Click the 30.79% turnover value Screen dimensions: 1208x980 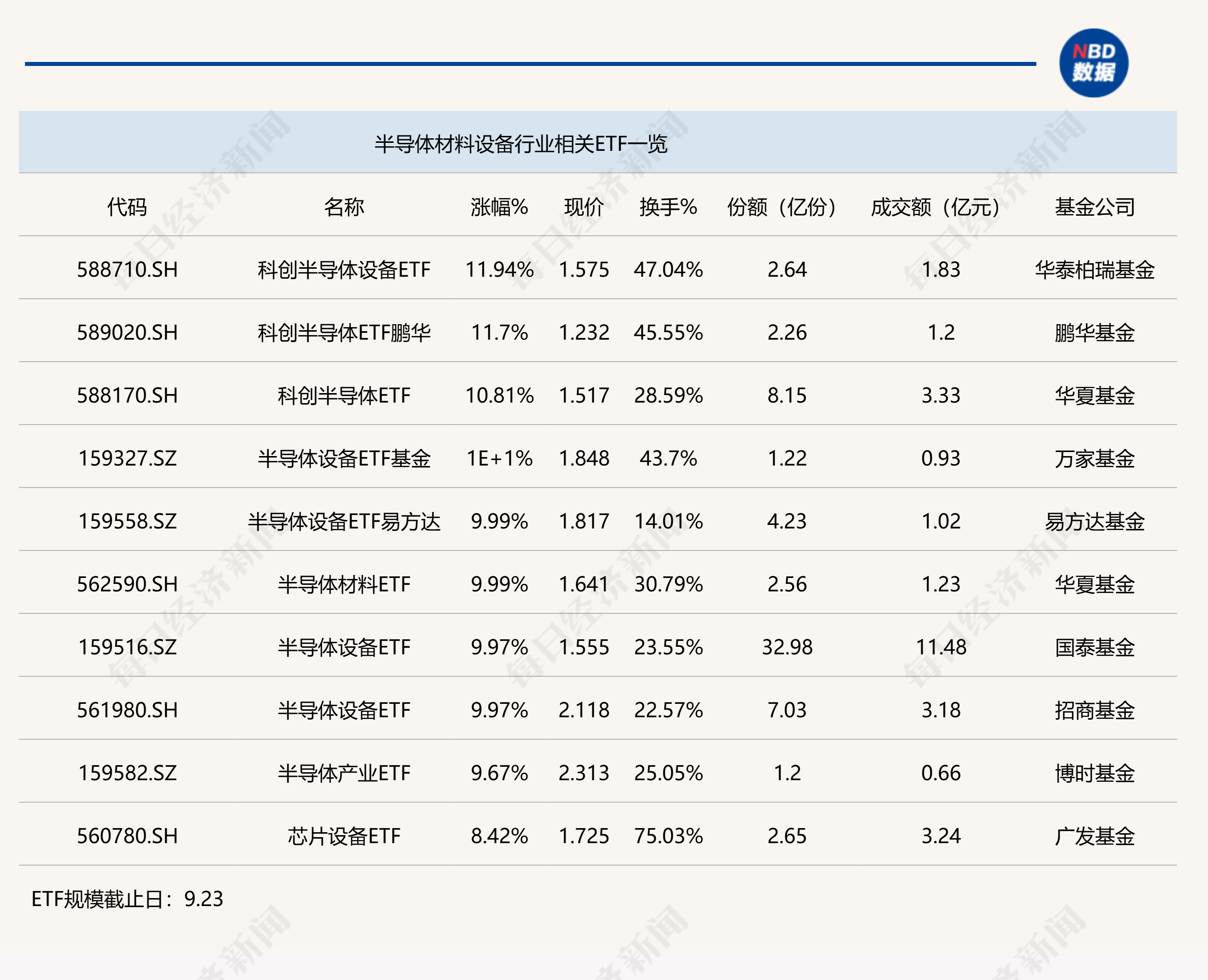pos(668,584)
